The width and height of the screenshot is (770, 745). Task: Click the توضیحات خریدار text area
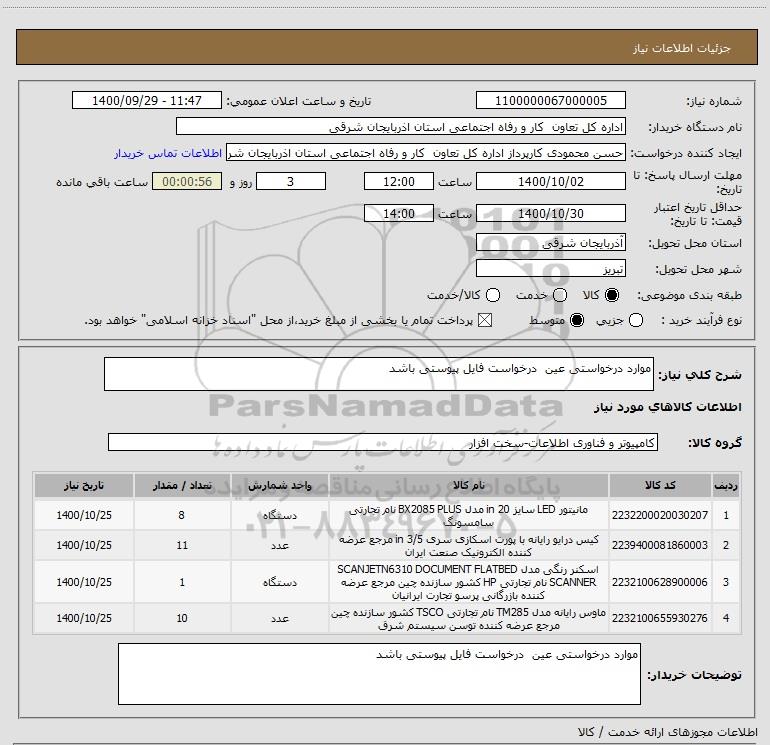tap(379, 674)
